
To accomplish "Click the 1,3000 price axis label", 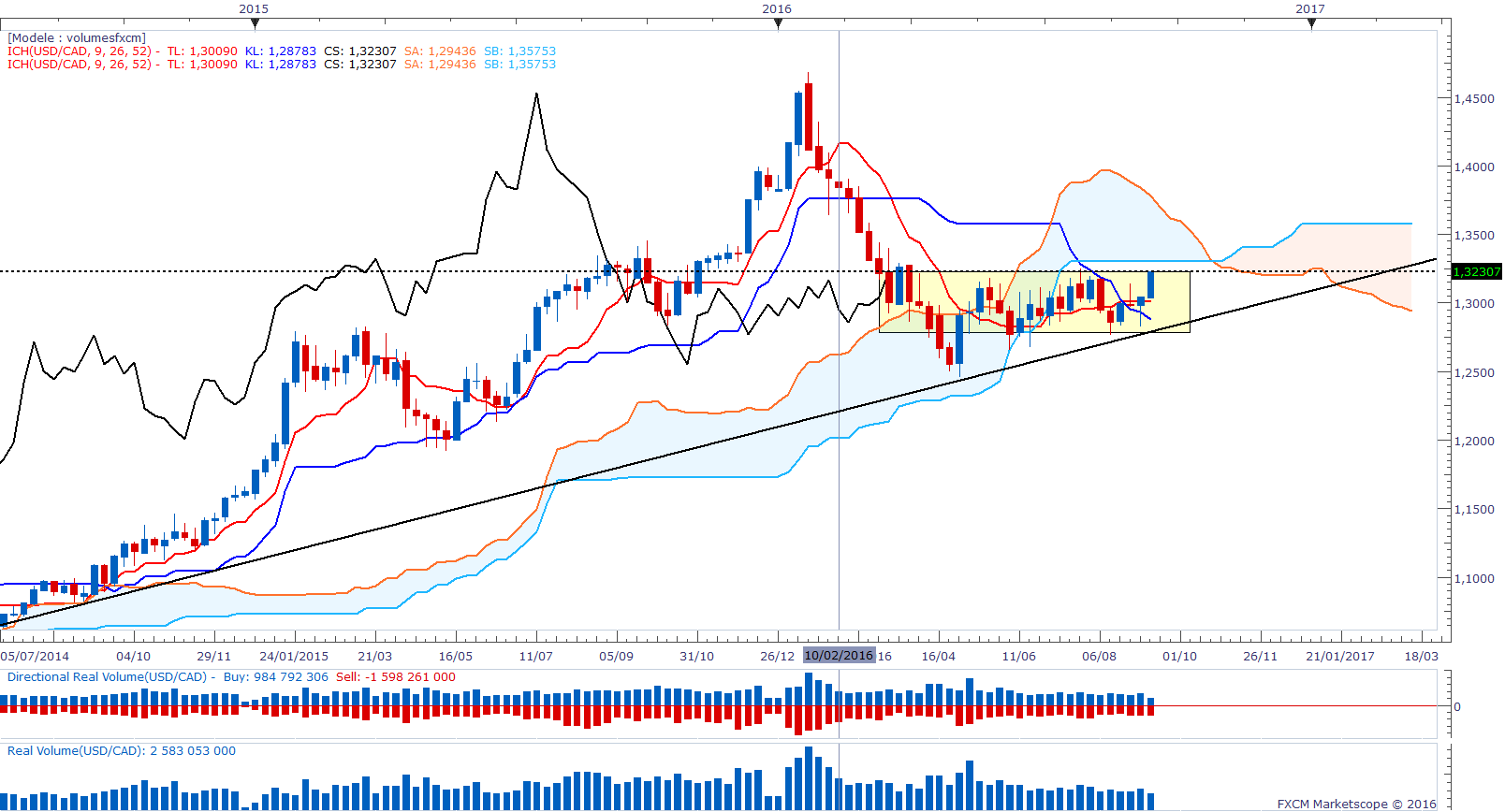I will (1474, 304).
